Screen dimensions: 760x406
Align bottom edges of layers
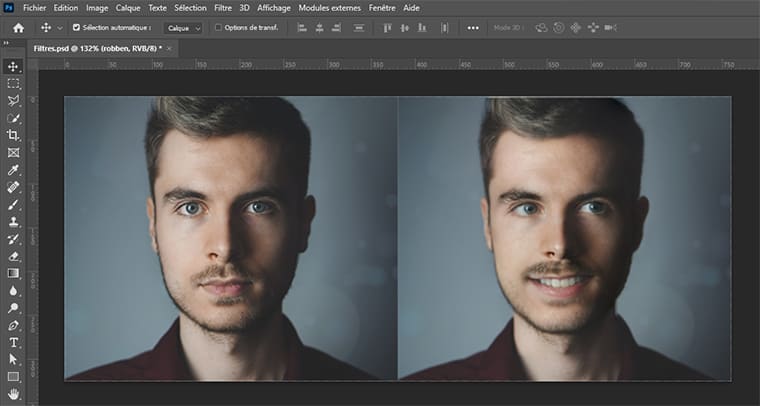pyautogui.click(x=422, y=28)
